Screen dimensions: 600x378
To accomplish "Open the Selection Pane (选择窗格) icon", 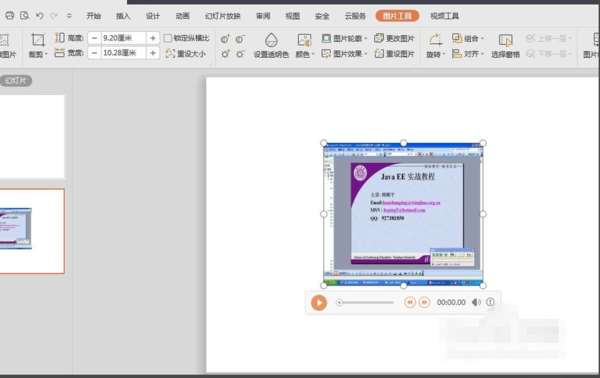I will coord(505,41).
